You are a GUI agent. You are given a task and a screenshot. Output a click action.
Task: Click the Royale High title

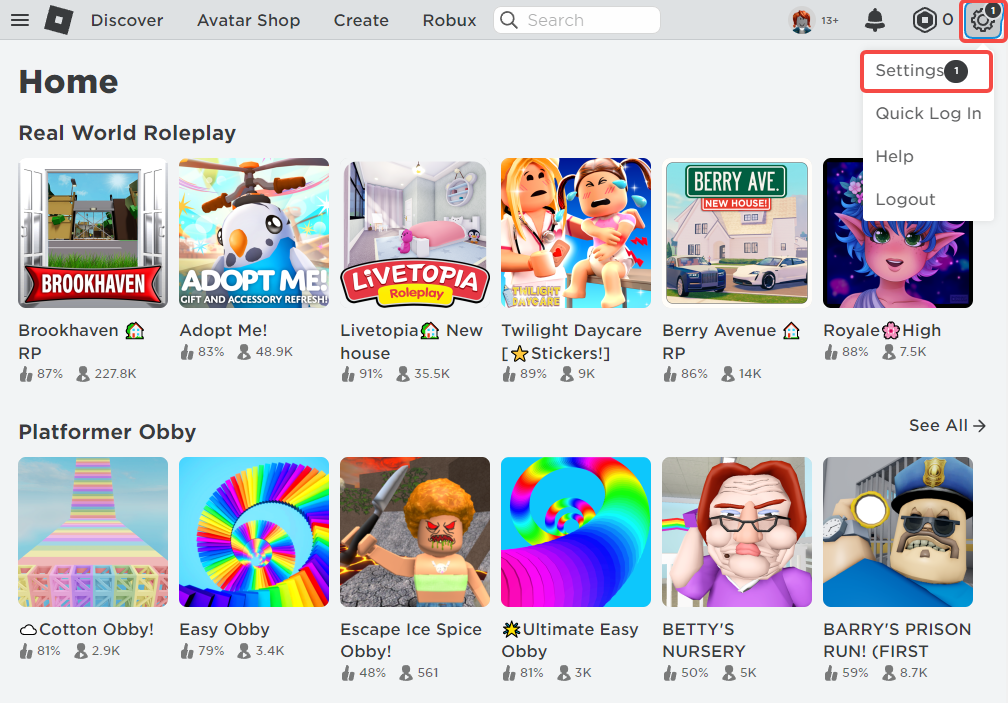click(882, 330)
